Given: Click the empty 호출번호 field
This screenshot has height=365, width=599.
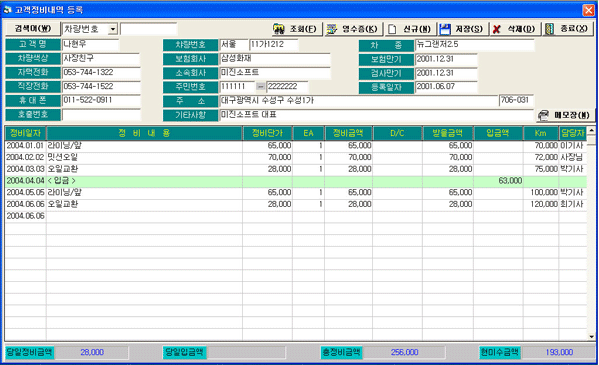Looking at the screenshot, I should [x=101, y=115].
